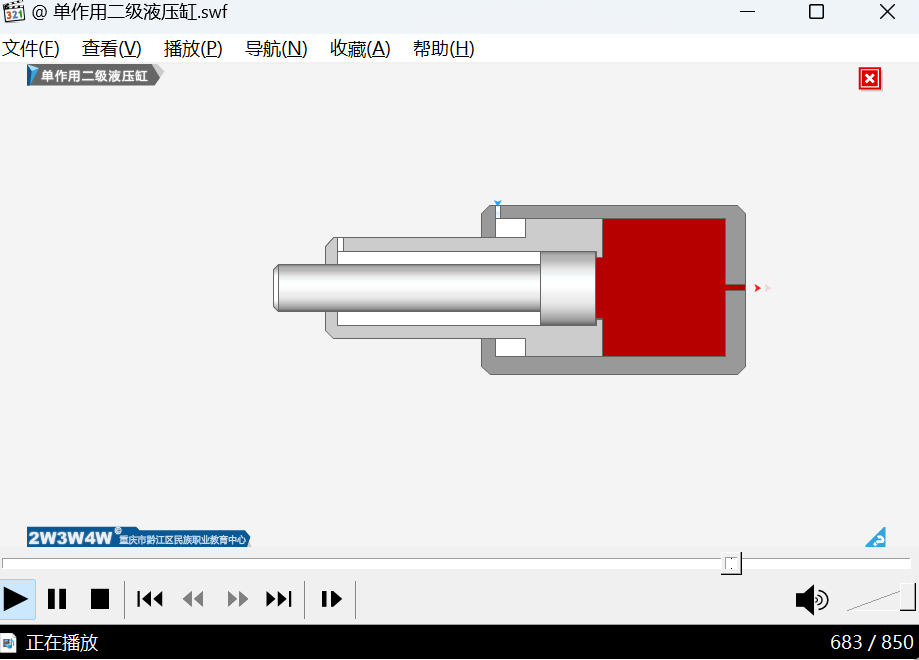Open the 帮助(H) help menu

click(443, 49)
